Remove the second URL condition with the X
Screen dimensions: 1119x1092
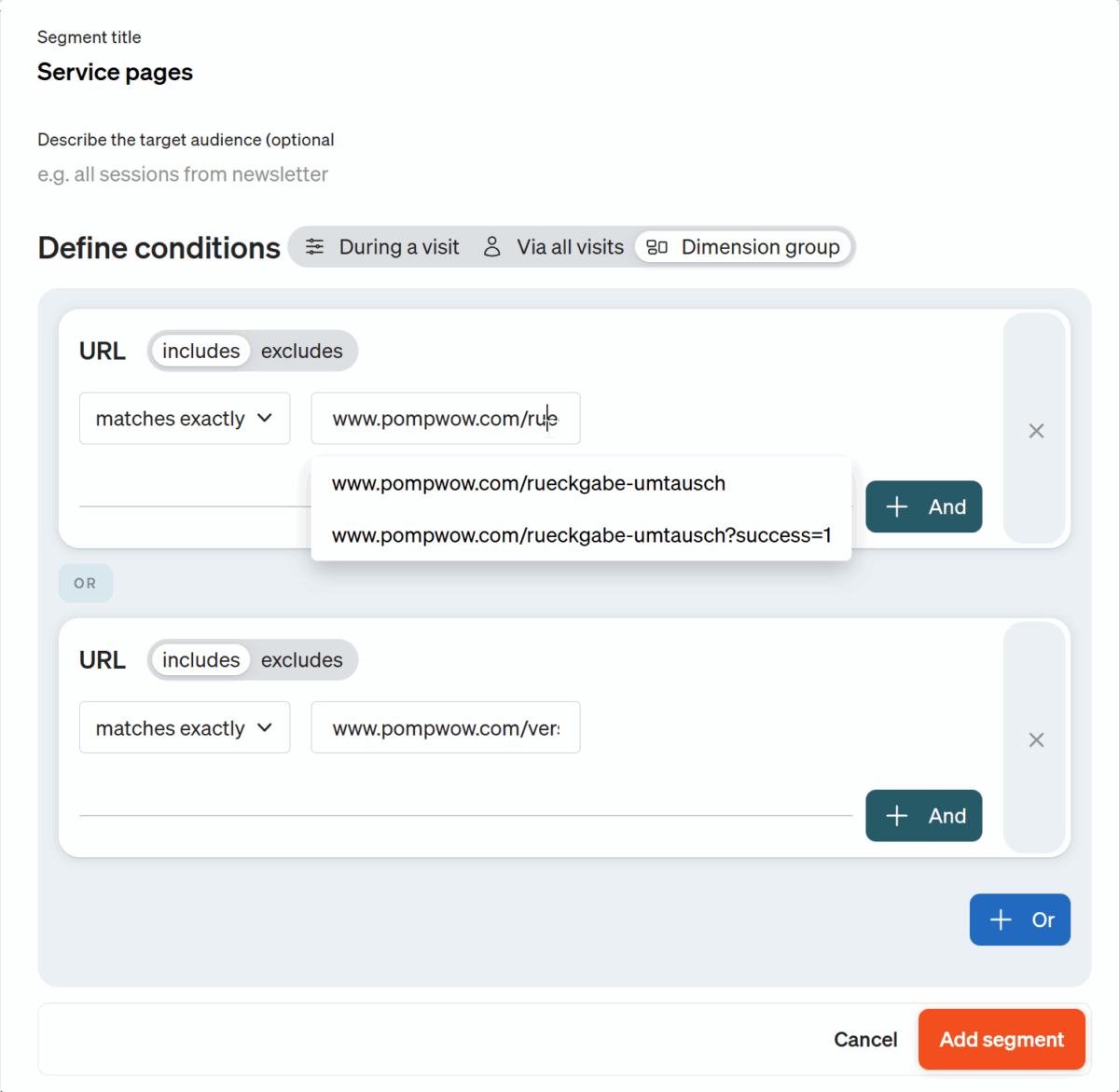pos(1036,740)
